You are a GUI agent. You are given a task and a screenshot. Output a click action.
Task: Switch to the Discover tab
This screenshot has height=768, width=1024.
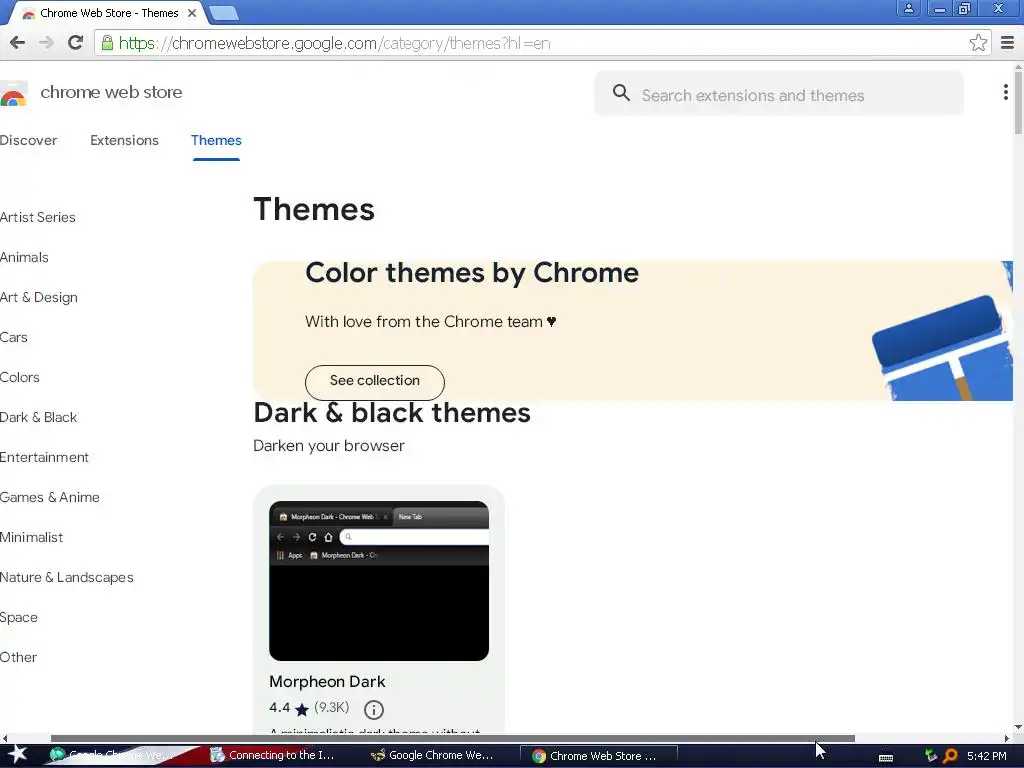click(x=29, y=140)
